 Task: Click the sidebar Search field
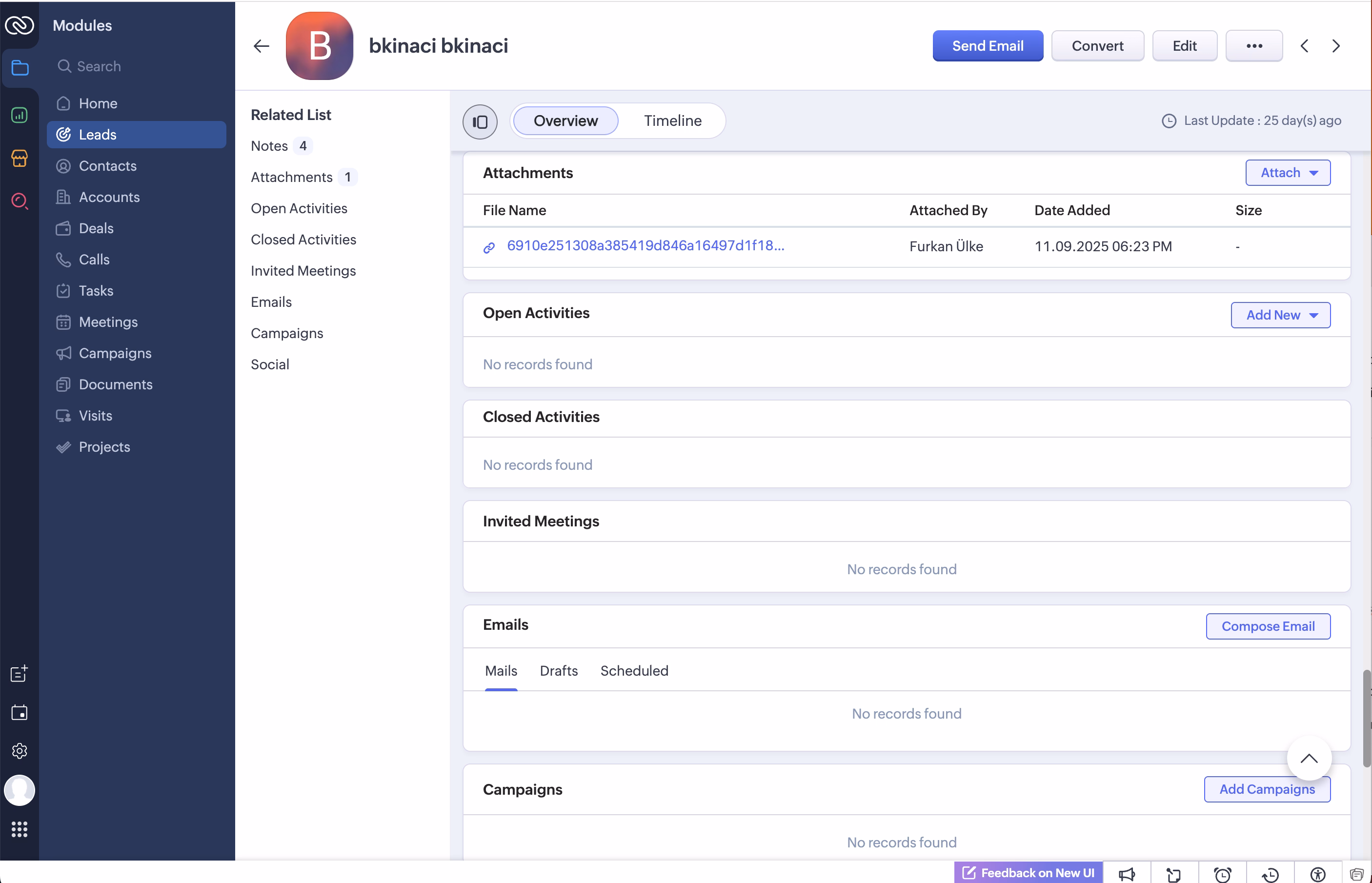tap(137, 66)
